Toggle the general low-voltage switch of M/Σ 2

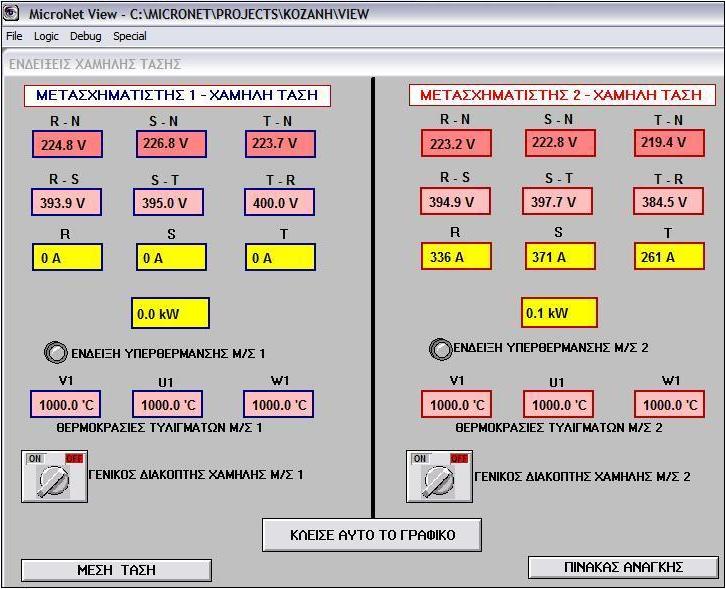(439, 476)
